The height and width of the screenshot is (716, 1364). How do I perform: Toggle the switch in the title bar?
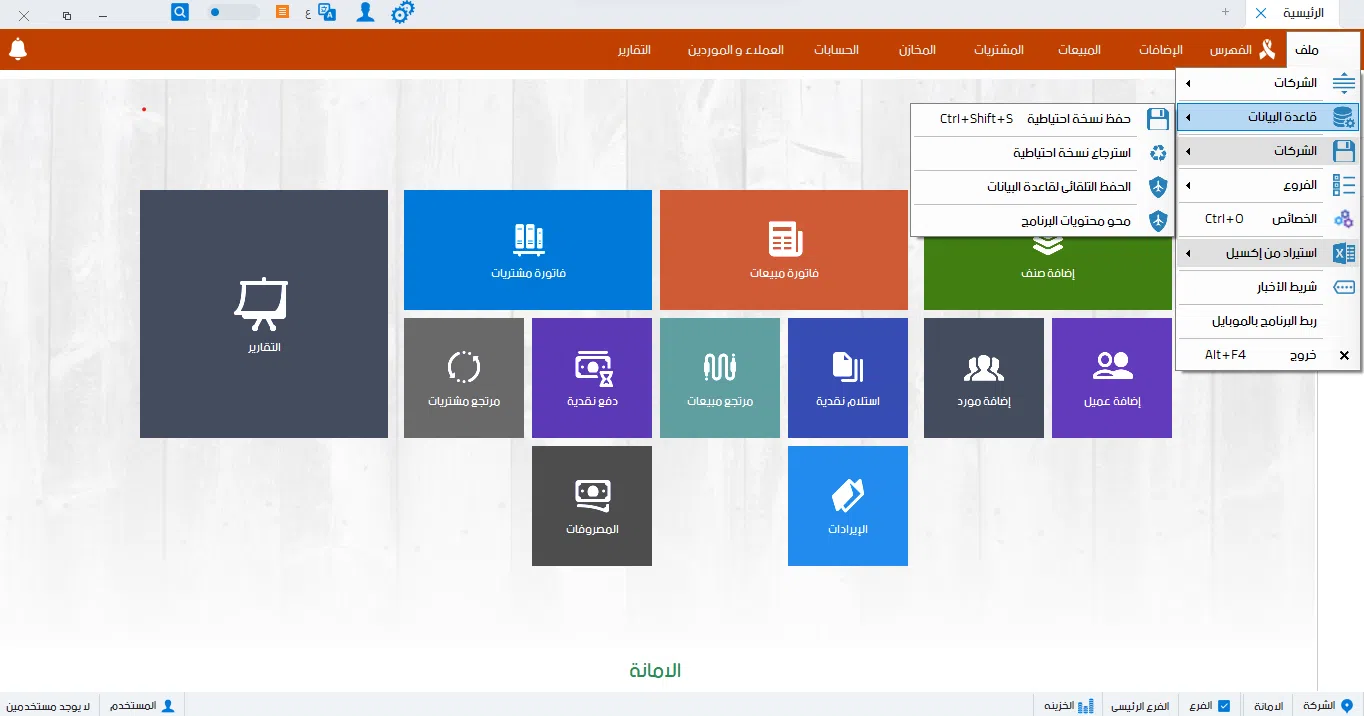pos(232,12)
